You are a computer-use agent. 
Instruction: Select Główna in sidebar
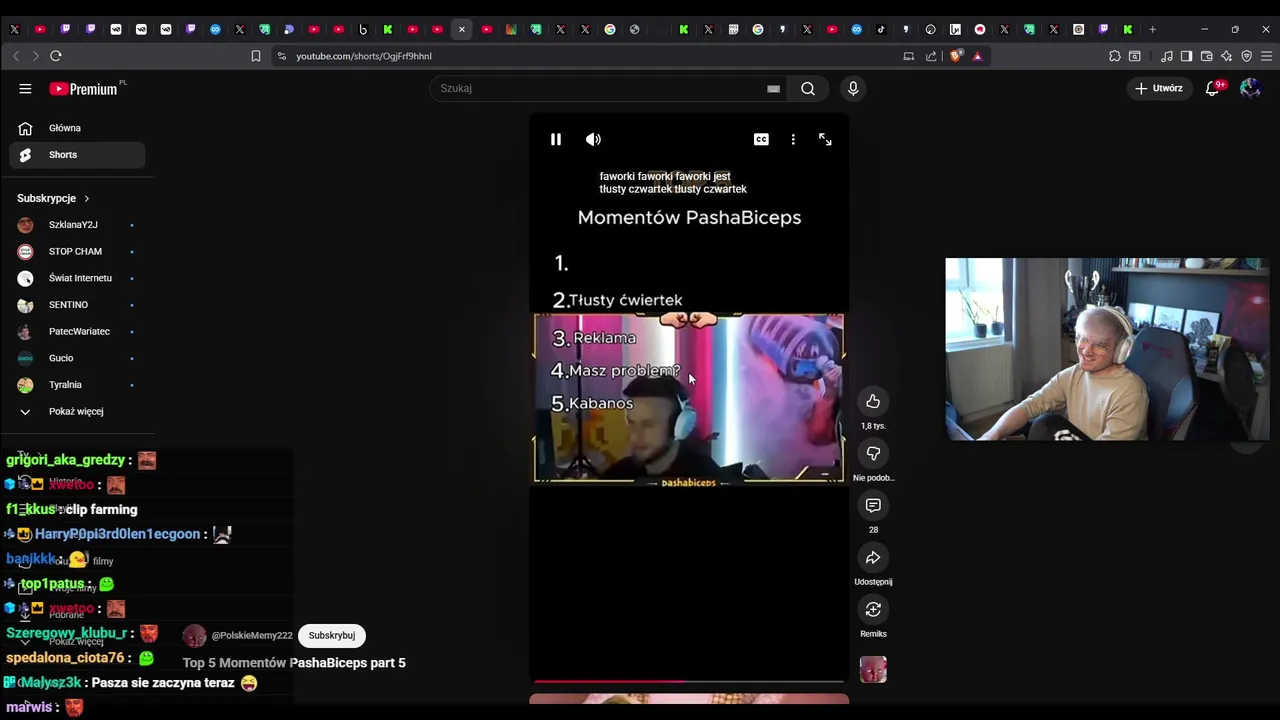point(77,128)
